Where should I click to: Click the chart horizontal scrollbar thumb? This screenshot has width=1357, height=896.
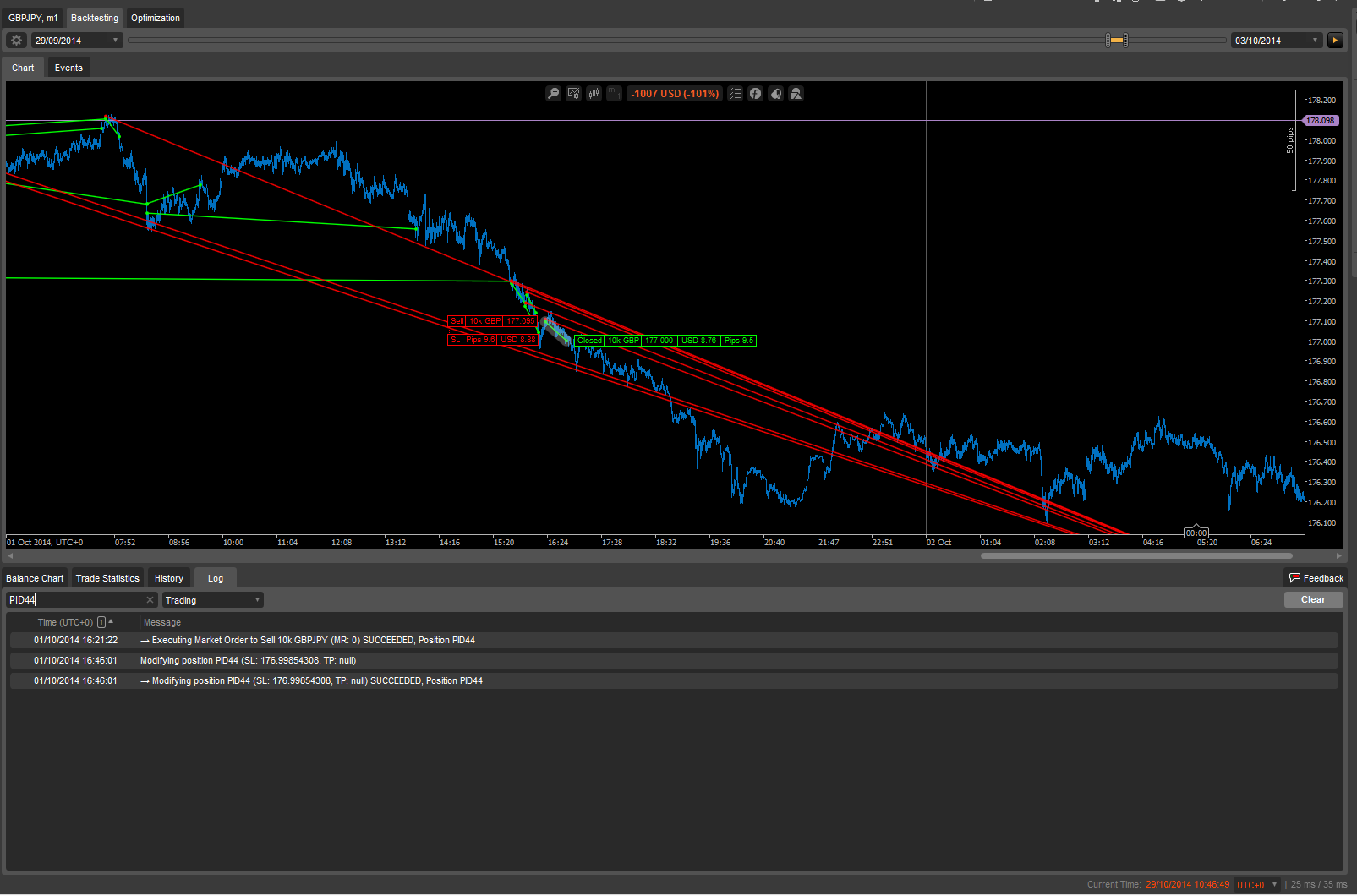tap(1136, 556)
